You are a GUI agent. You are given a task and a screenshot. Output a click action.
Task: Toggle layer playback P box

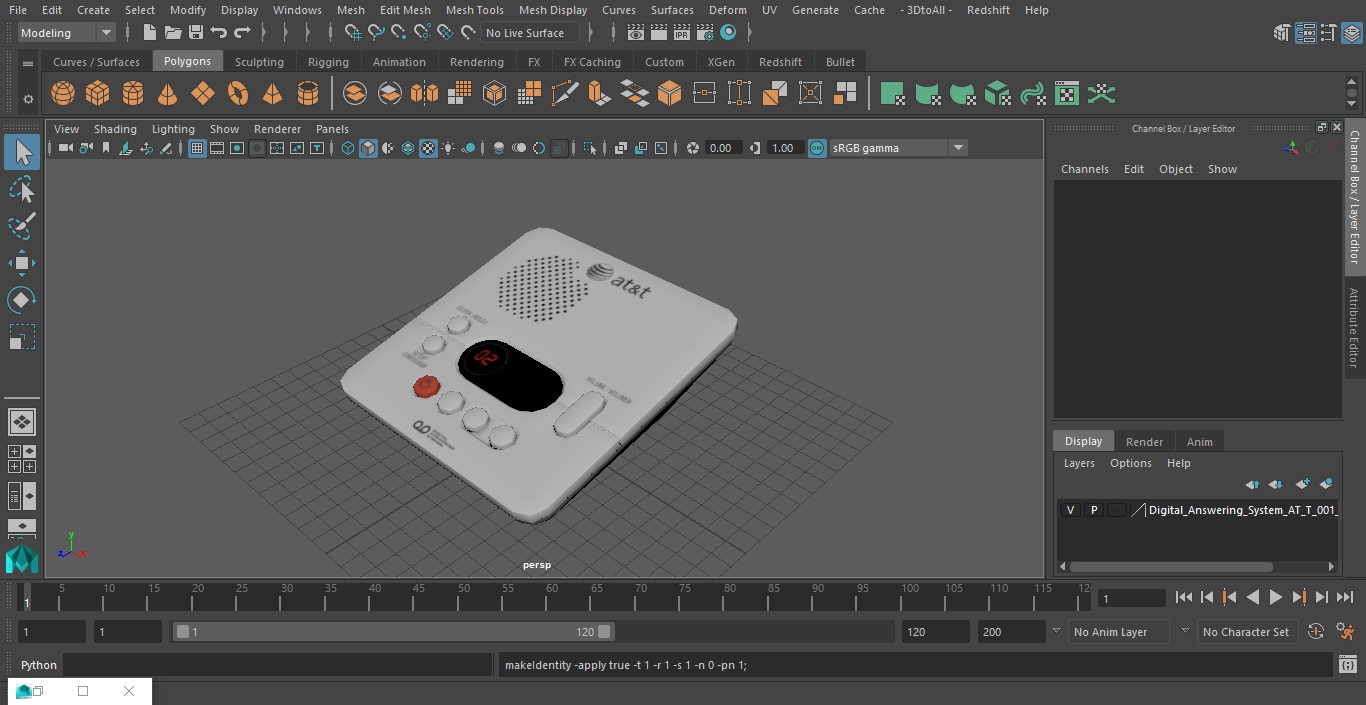click(1093, 510)
